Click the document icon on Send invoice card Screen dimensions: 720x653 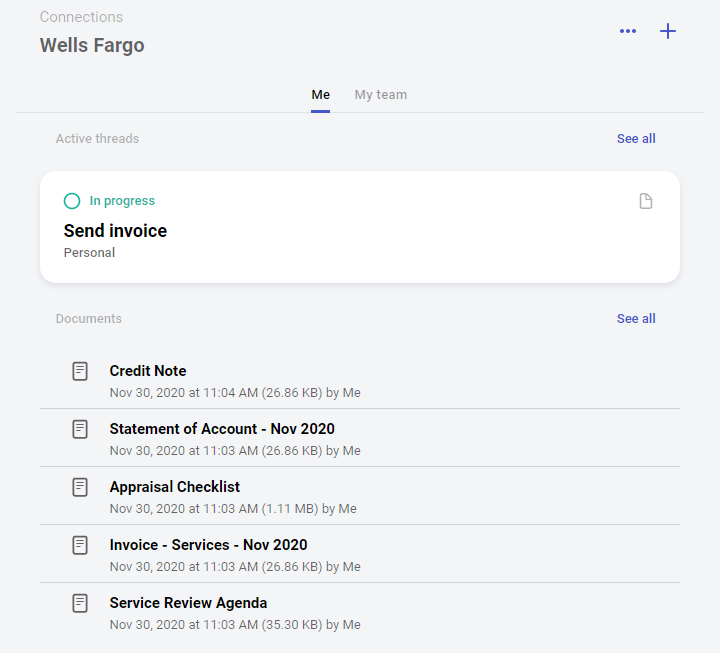pyautogui.click(x=646, y=201)
